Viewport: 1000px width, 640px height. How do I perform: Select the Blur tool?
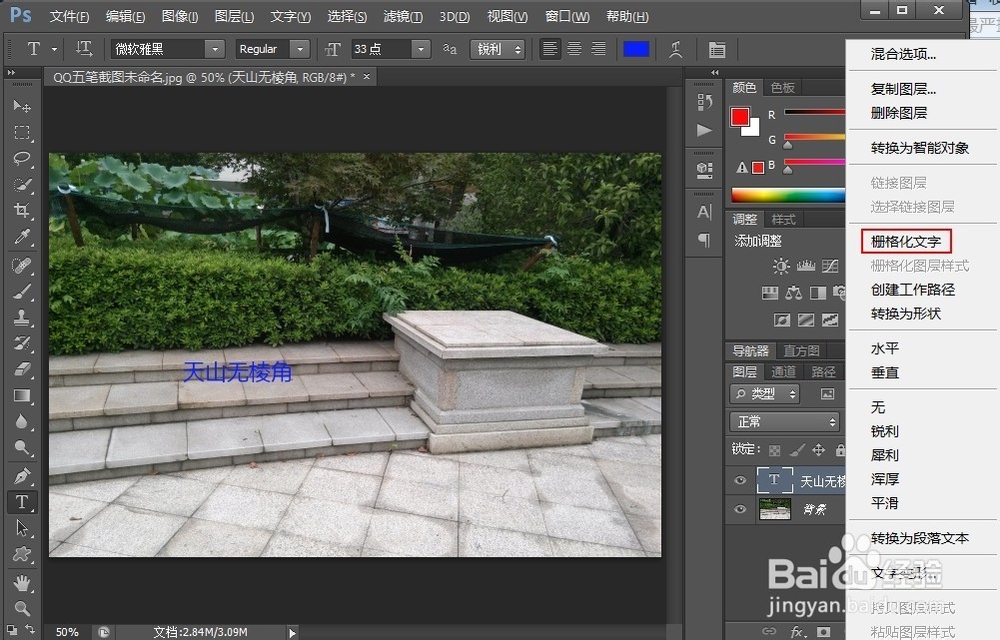coord(22,421)
